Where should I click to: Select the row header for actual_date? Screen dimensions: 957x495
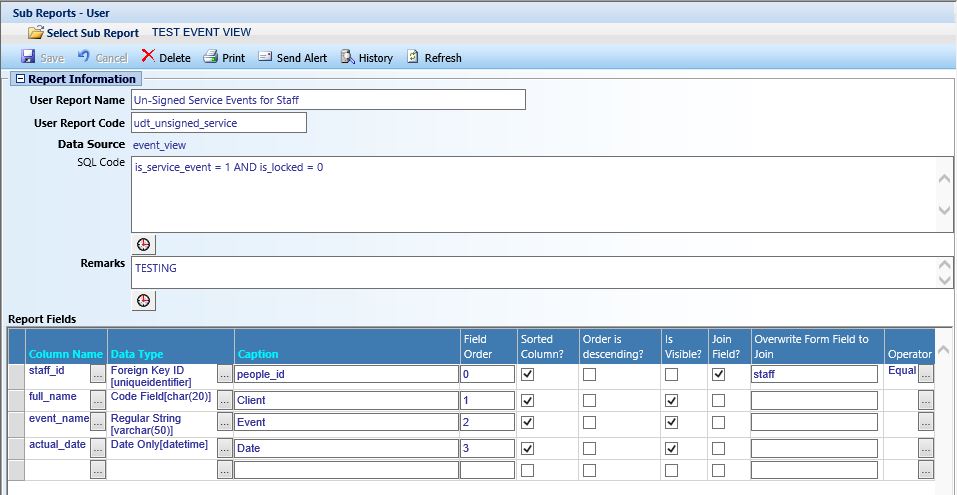(x=17, y=448)
